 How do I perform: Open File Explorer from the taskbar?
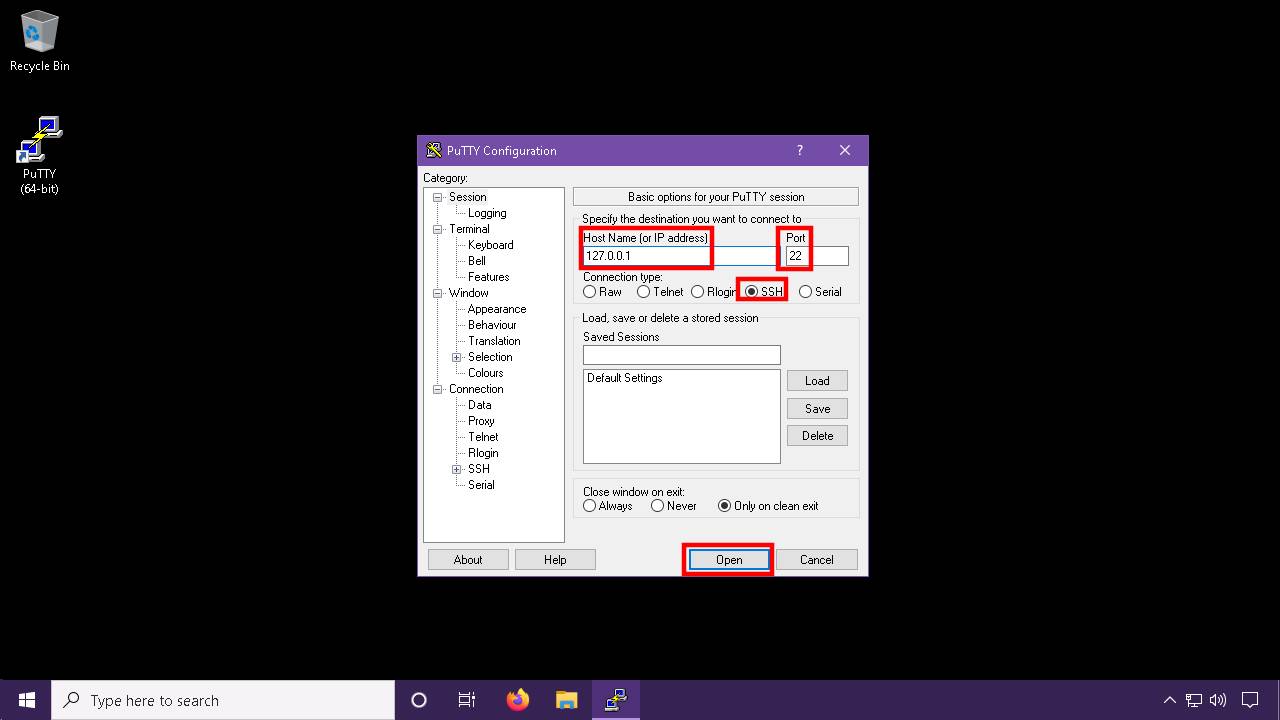pos(566,700)
